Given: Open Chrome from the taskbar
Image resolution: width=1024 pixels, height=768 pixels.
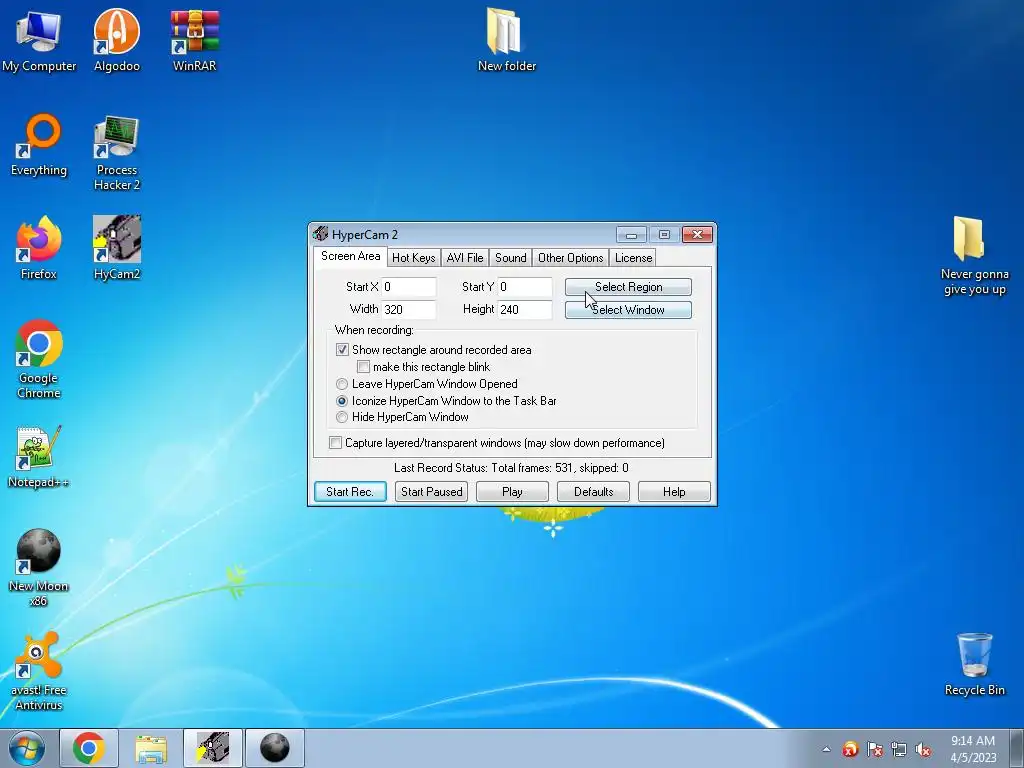Looking at the screenshot, I should pyautogui.click(x=89, y=748).
